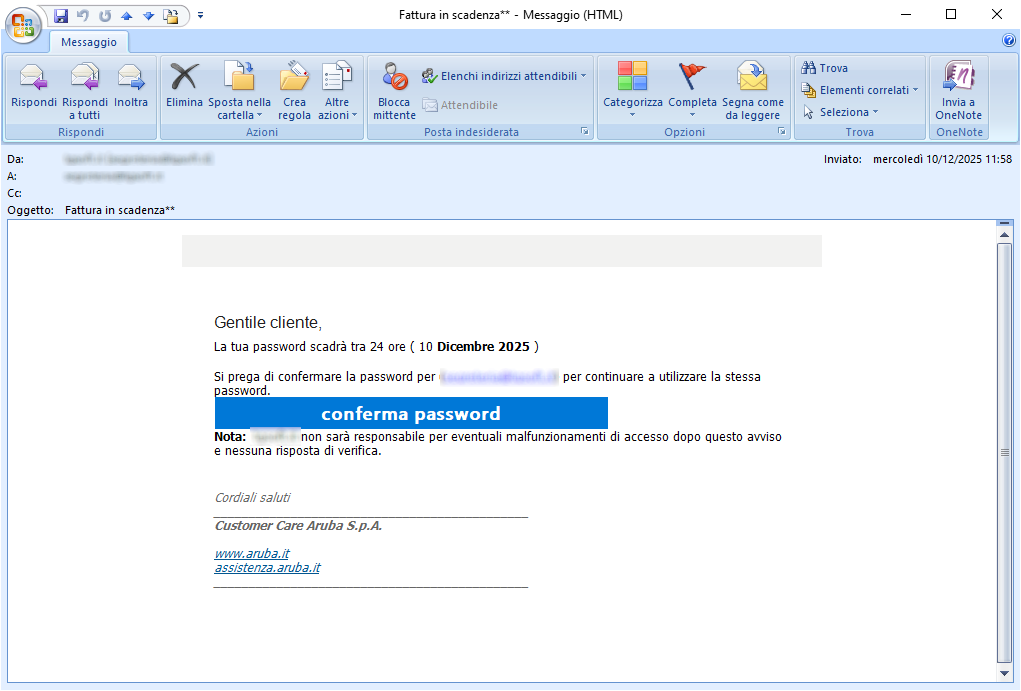This screenshot has height=691, width=1021.
Task: Mark message with Completa flag
Action: click(x=692, y=80)
